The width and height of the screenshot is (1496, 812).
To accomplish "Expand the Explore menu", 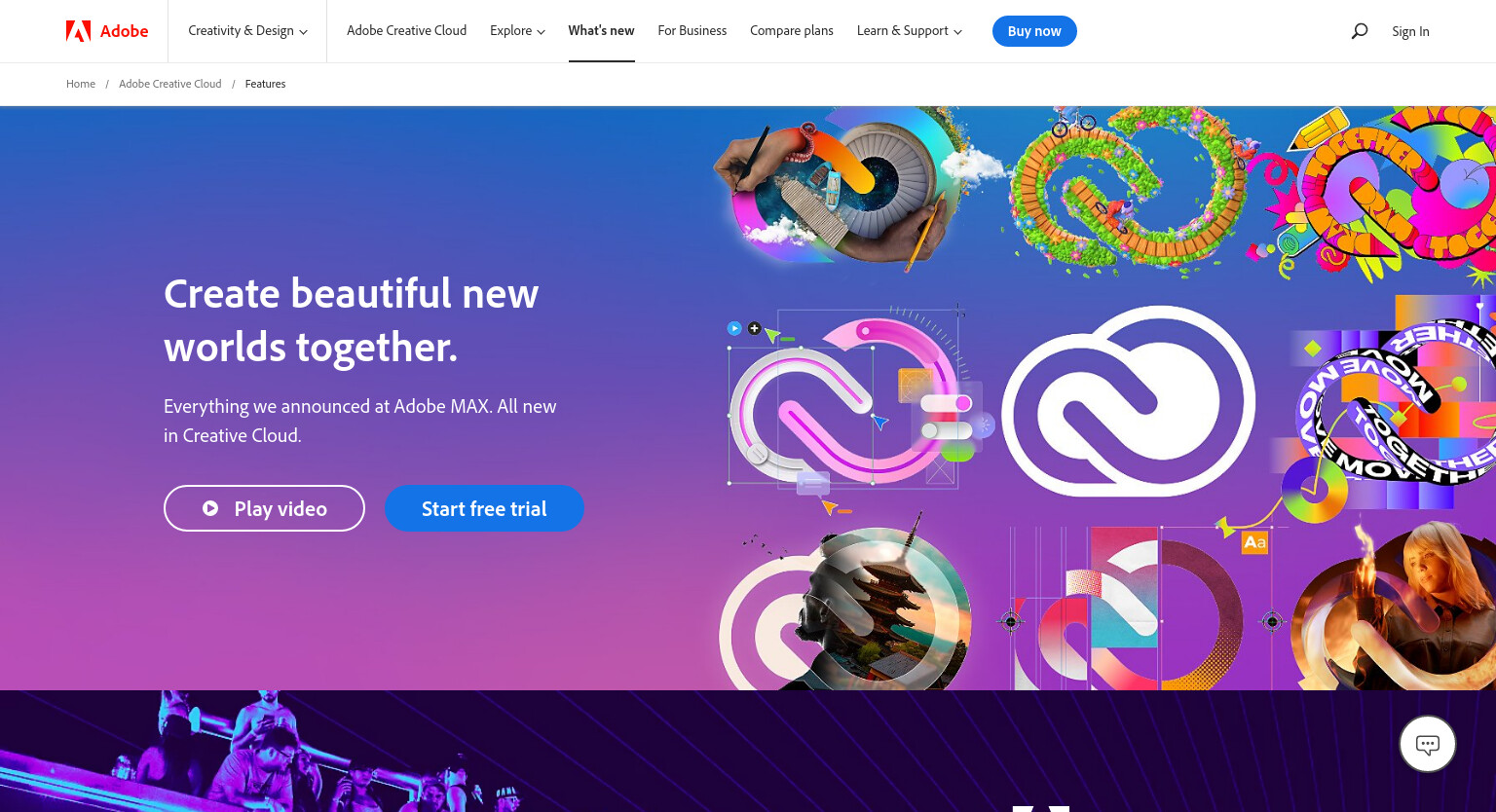I will click(x=517, y=31).
